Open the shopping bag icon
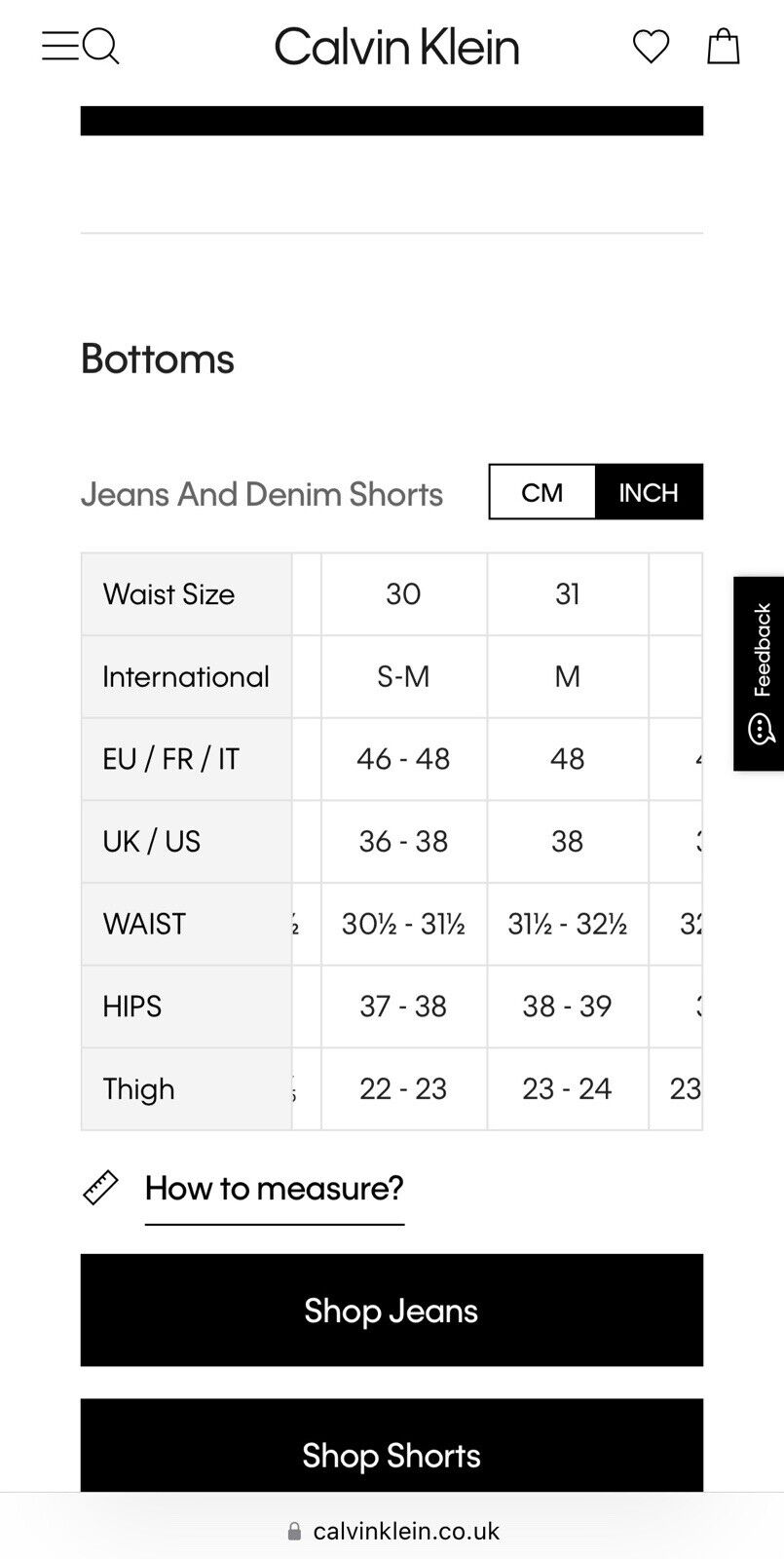The image size is (784, 1559). tap(723, 46)
